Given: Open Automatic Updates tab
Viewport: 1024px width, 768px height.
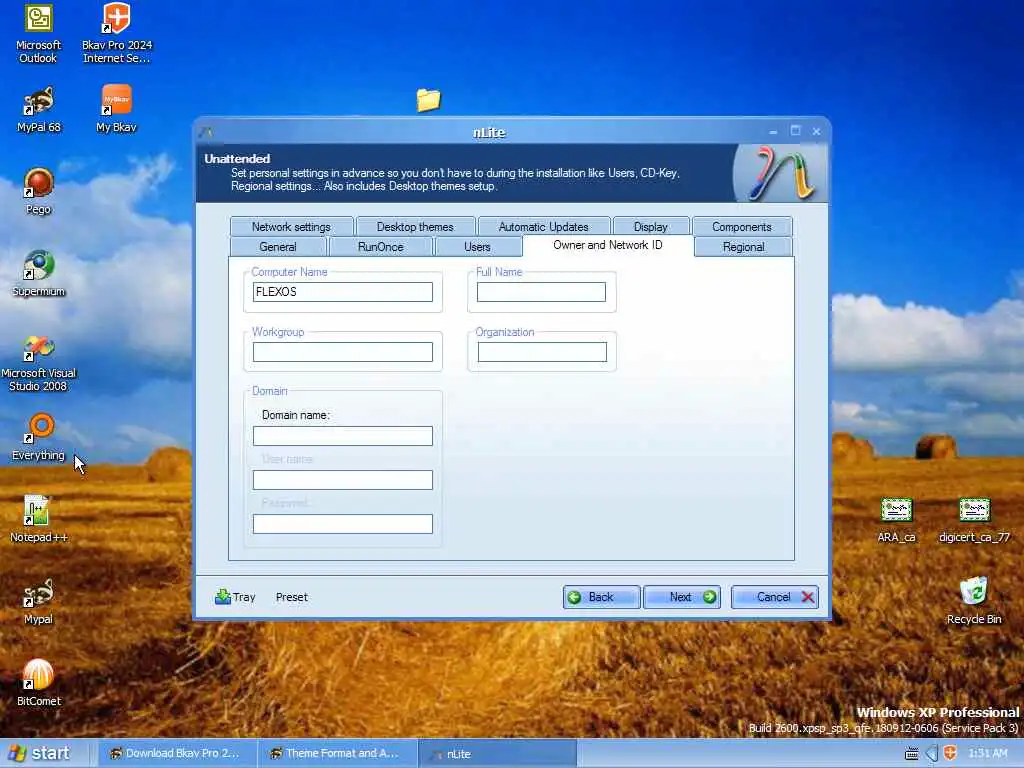Looking at the screenshot, I should [543, 227].
